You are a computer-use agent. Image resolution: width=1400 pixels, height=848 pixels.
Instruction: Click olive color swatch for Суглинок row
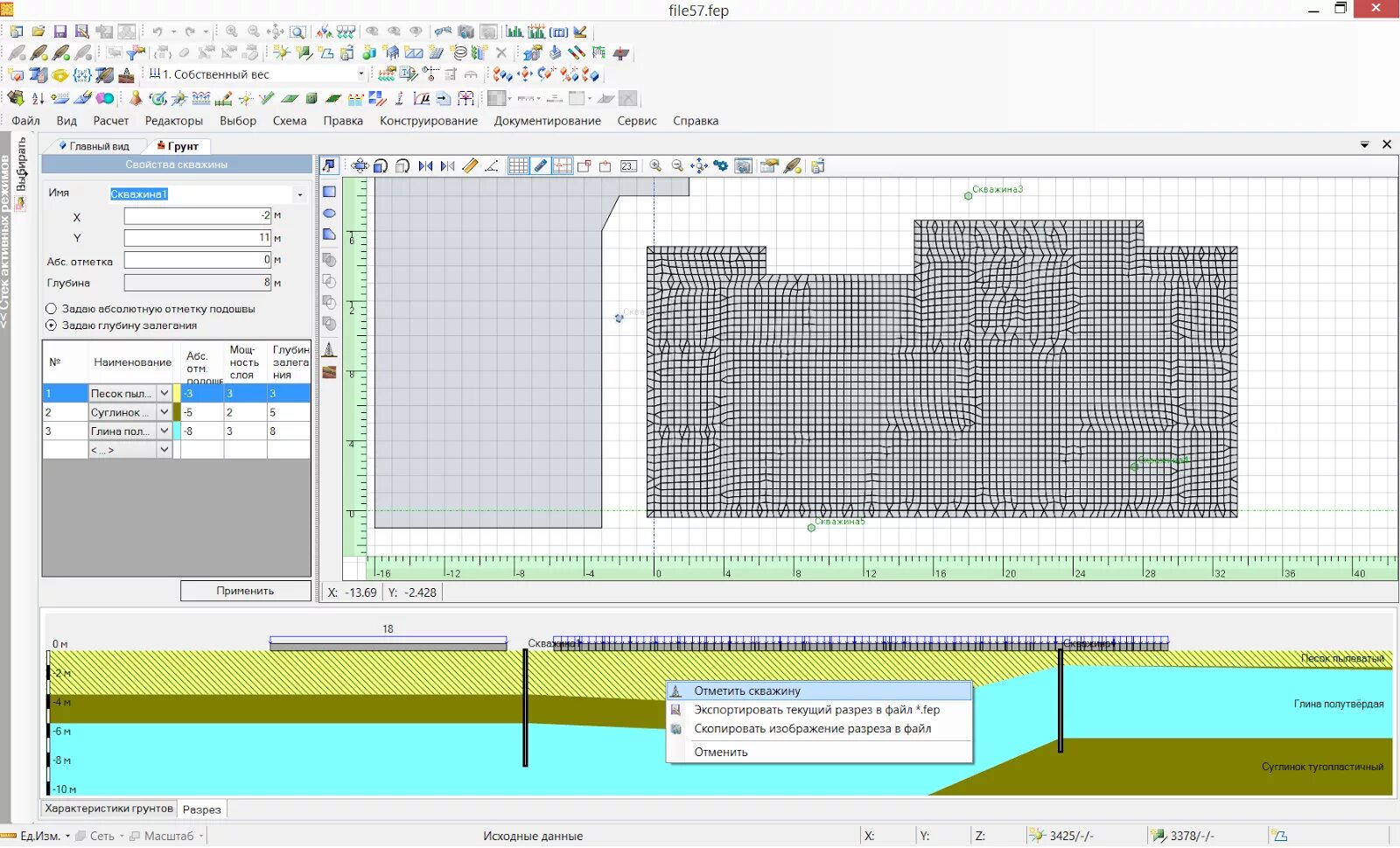coord(177,412)
